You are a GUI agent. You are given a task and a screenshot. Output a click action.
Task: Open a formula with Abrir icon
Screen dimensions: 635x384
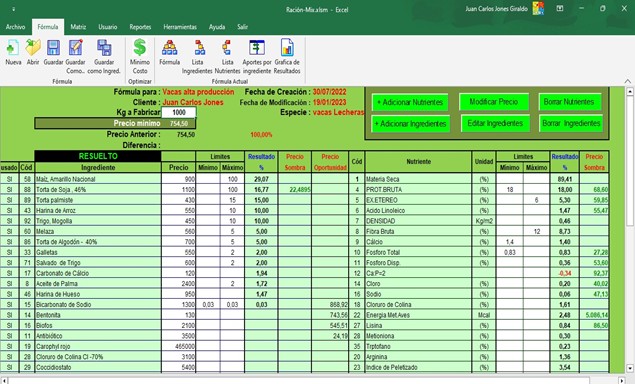coord(33,48)
